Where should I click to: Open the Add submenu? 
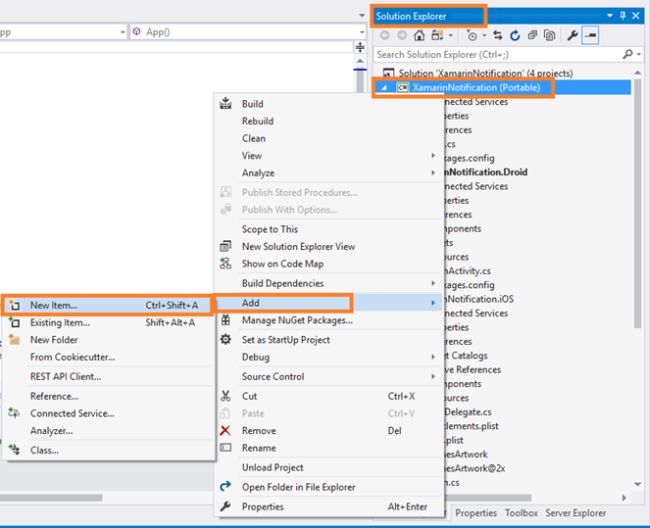point(329,303)
